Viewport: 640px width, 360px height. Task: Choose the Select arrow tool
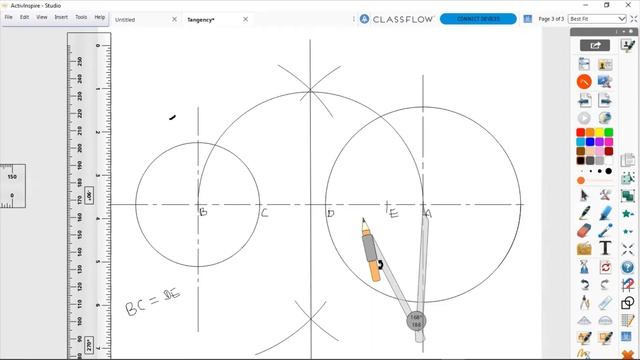584,195
